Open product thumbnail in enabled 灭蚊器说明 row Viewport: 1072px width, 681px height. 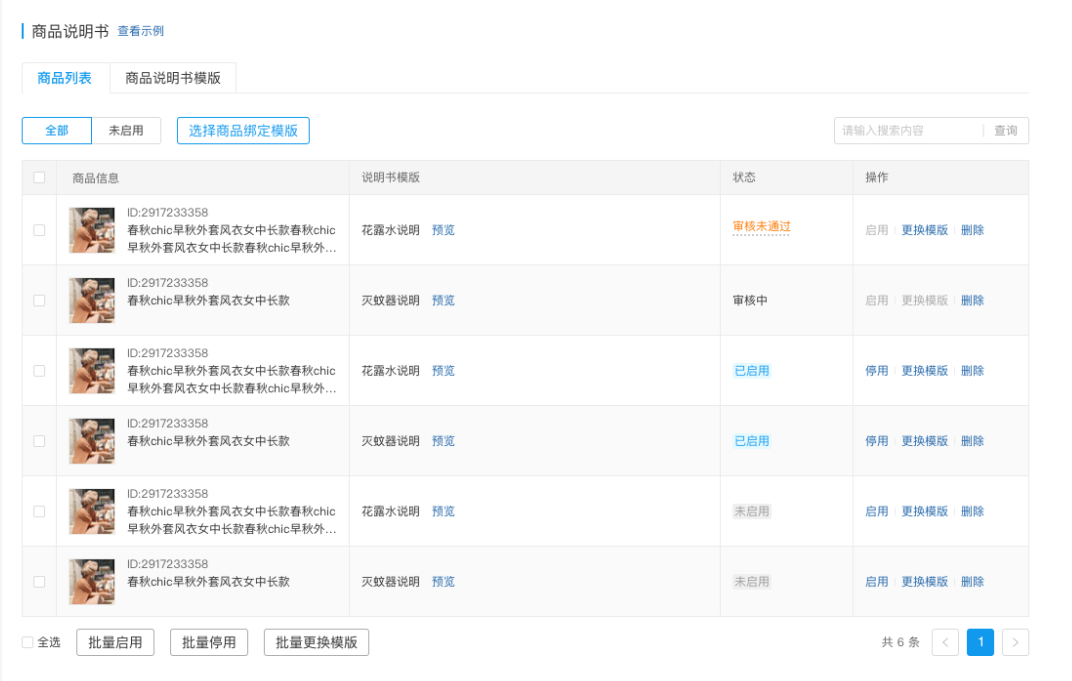92,442
